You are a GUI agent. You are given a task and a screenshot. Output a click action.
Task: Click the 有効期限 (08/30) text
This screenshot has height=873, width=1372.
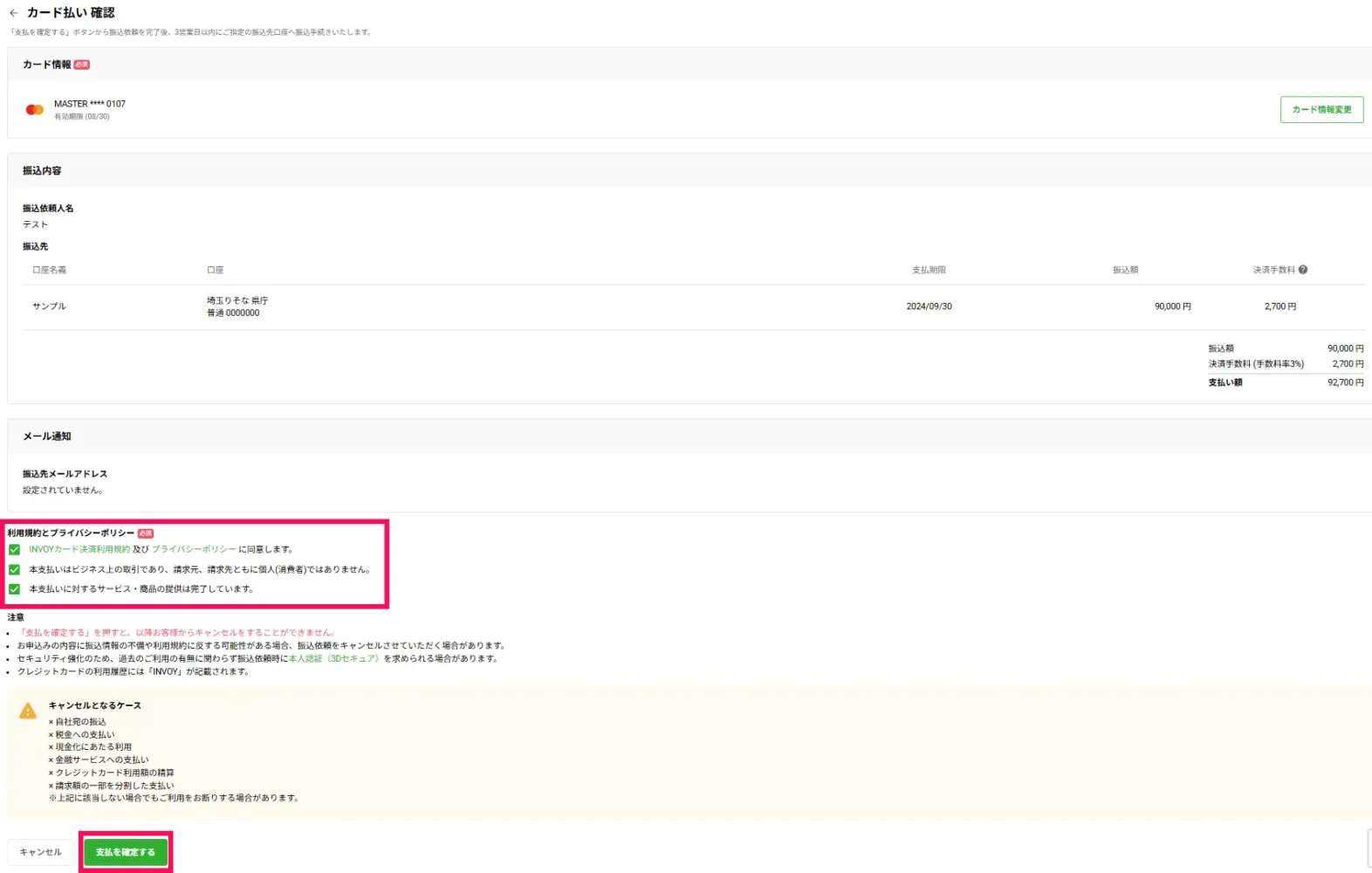tap(82, 117)
